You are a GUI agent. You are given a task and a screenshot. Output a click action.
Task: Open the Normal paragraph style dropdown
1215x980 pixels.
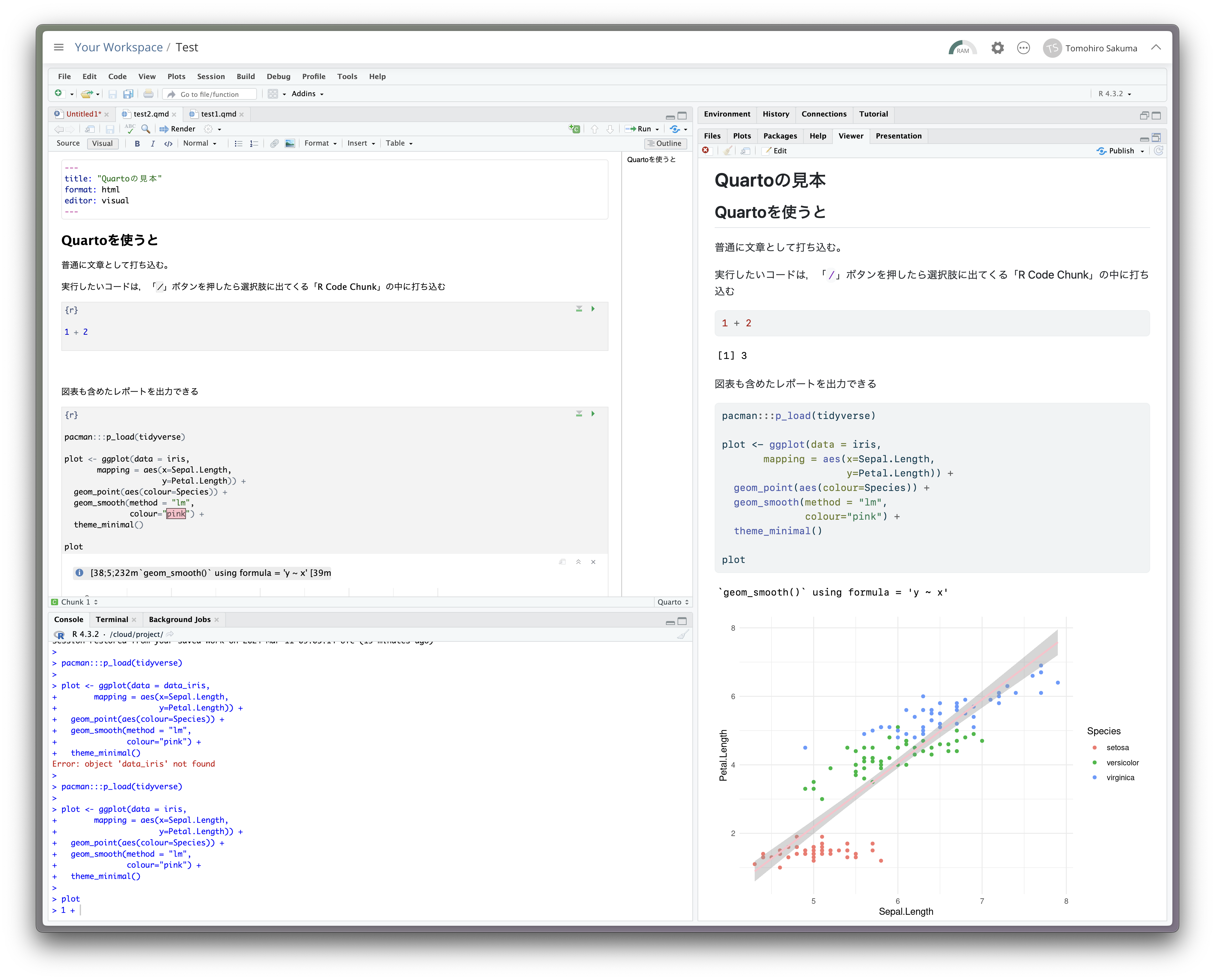[x=200, y=143]
